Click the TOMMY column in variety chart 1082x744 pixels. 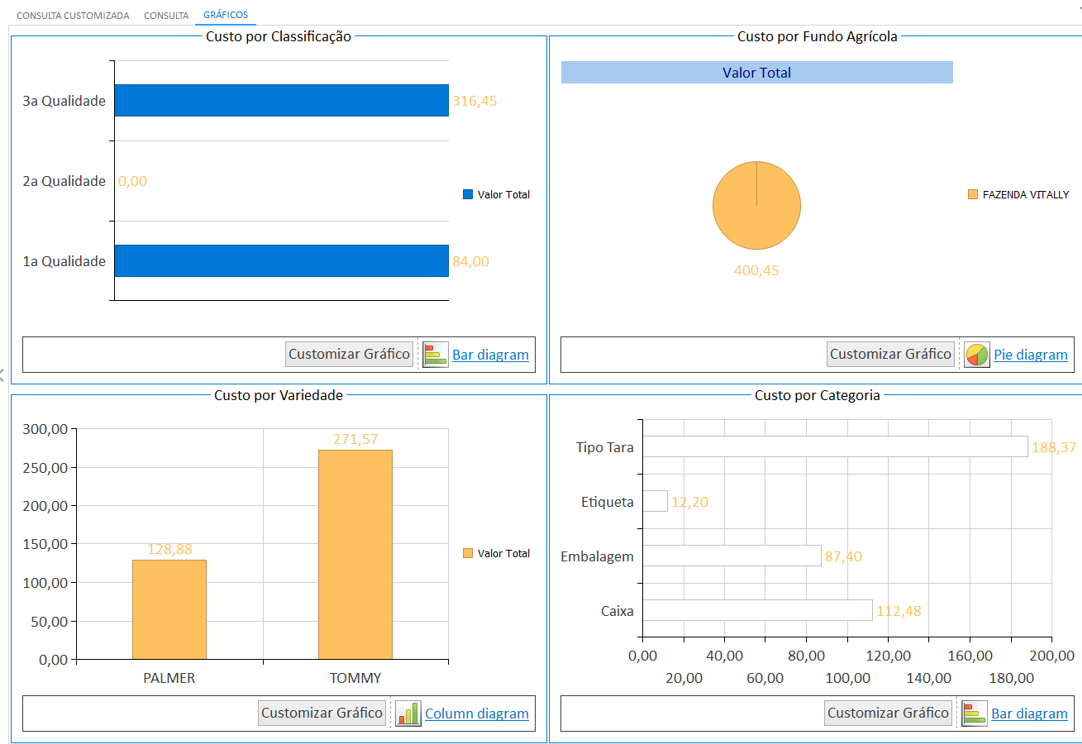[x=355, y=555]
